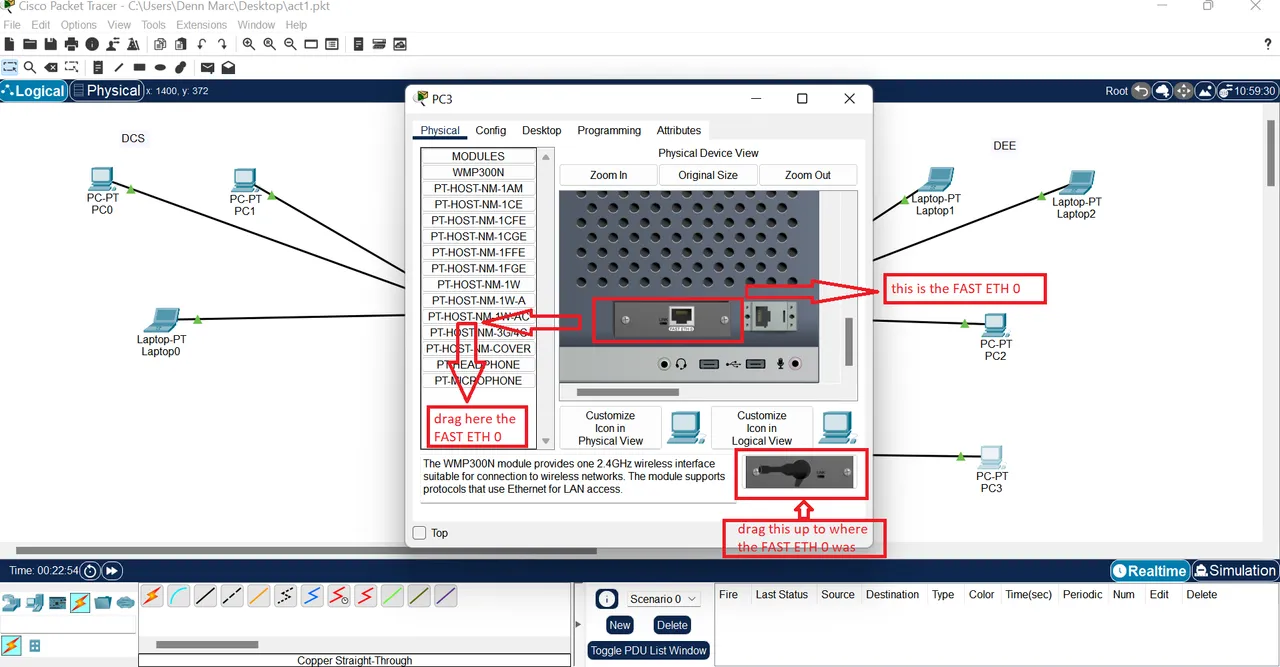1280x667 pixels.
Task: Click the New Cluster cloud icon
Action: (1162, 91)
